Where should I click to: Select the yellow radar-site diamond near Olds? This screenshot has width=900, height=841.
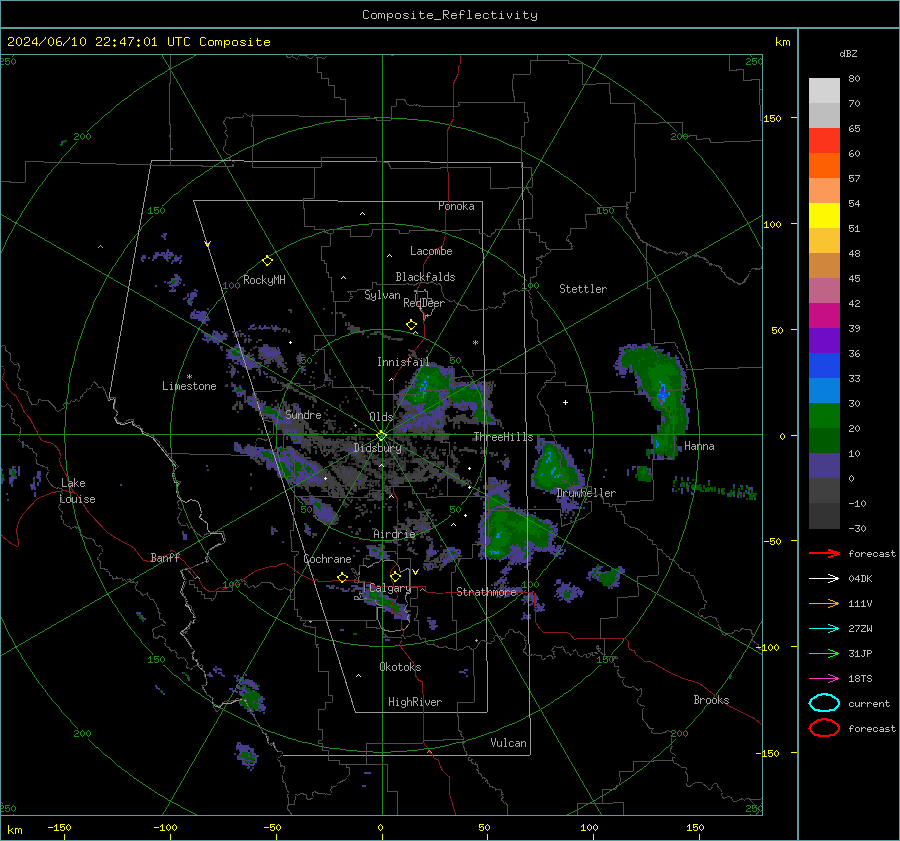pyautogui.click(x=381, y=436)
